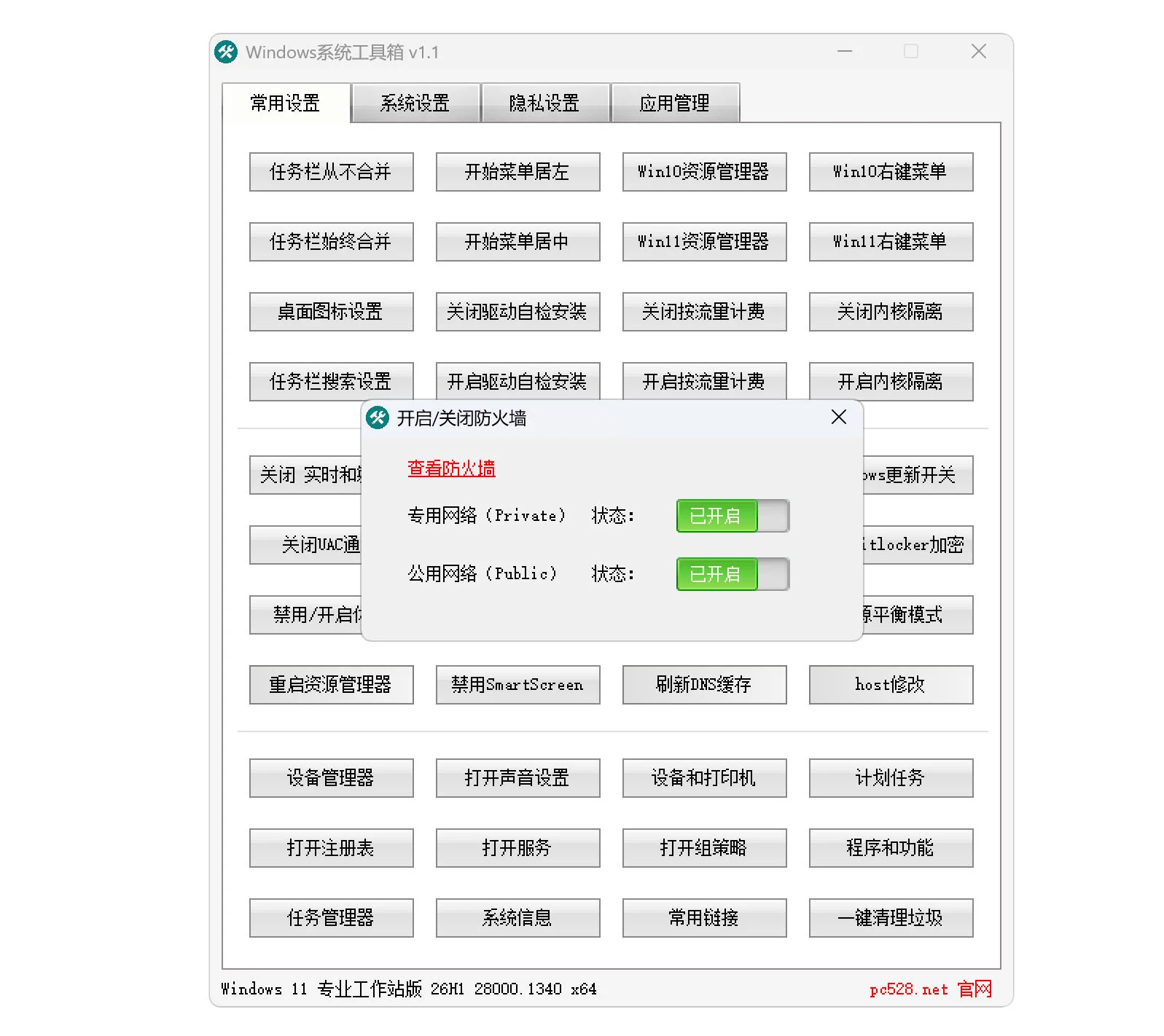Image resolution: width=1164 pixels, height=1036 pixels.
Task: Click 开启驱动自检安装 button
Action: [x=518, y=380]
